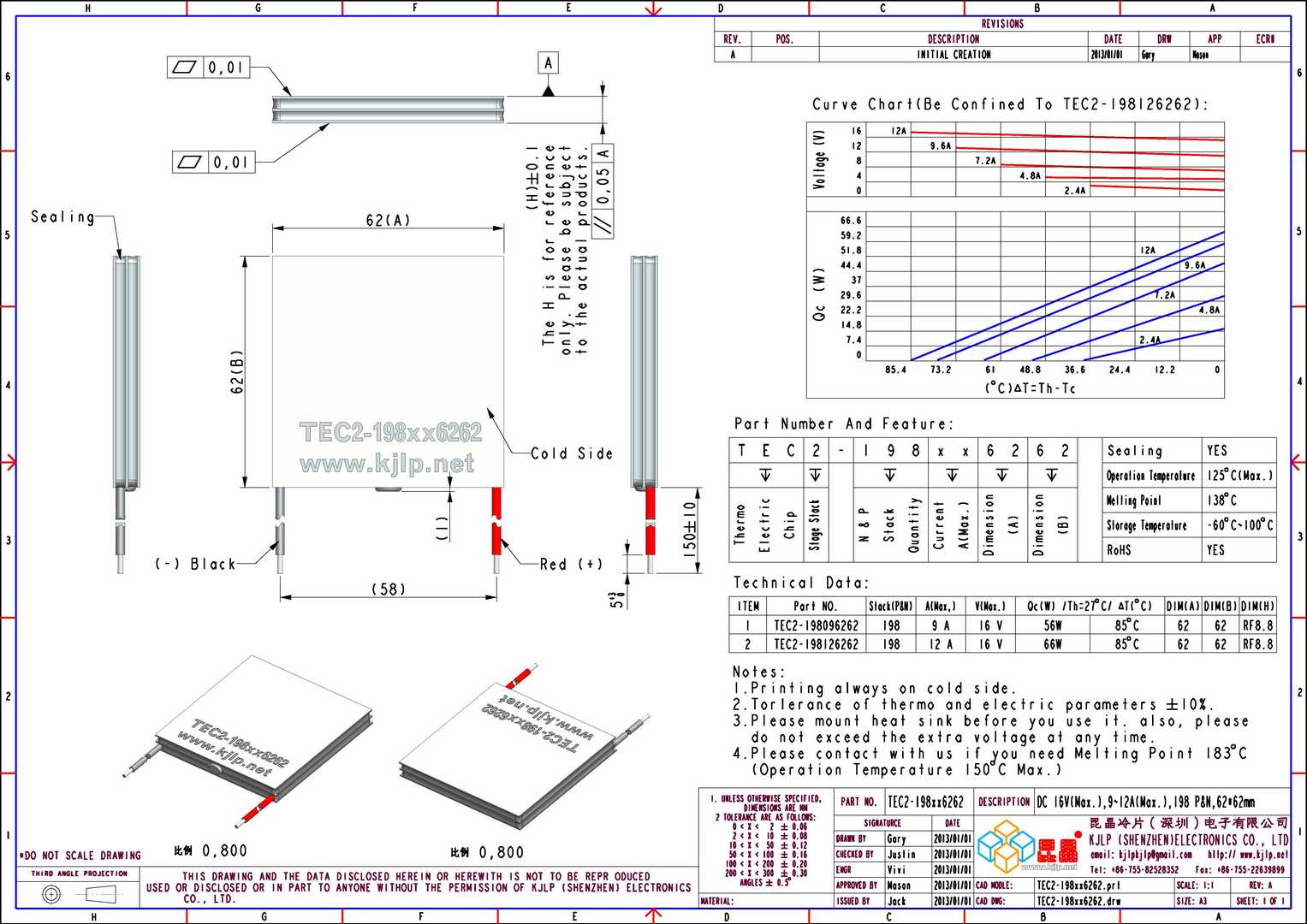Click the 'Curve Chart' title text
Image resolution: width=1307 pixels, height=924 pixels.
click(1010, 104)
